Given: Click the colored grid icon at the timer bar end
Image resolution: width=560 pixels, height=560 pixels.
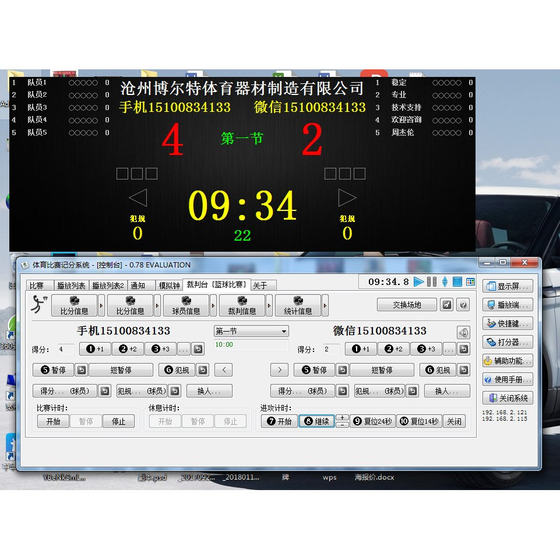Looking at the screenshot, I should [470, 282].
